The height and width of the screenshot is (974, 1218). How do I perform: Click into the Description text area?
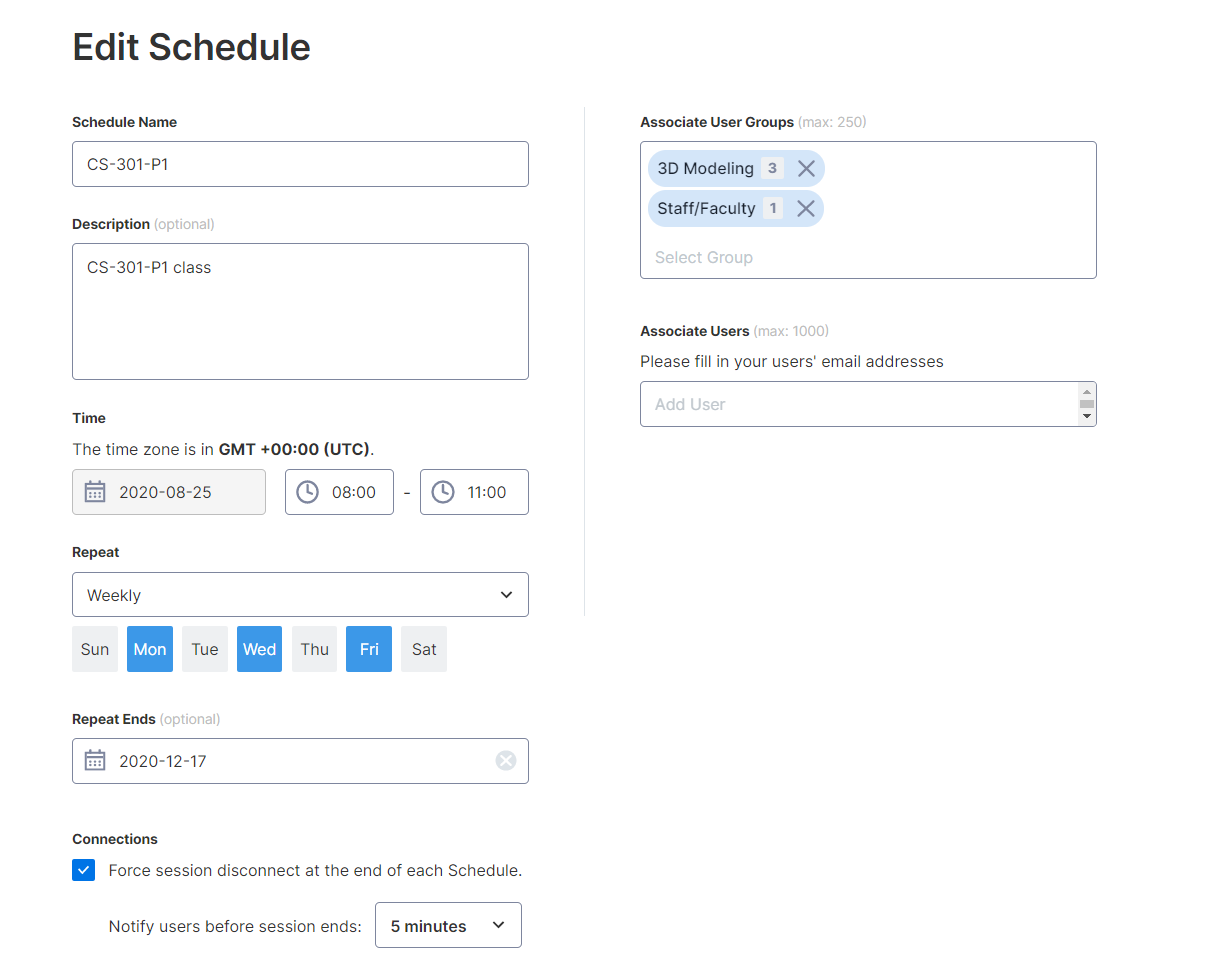pyautogui.click(x=300, y=311)
